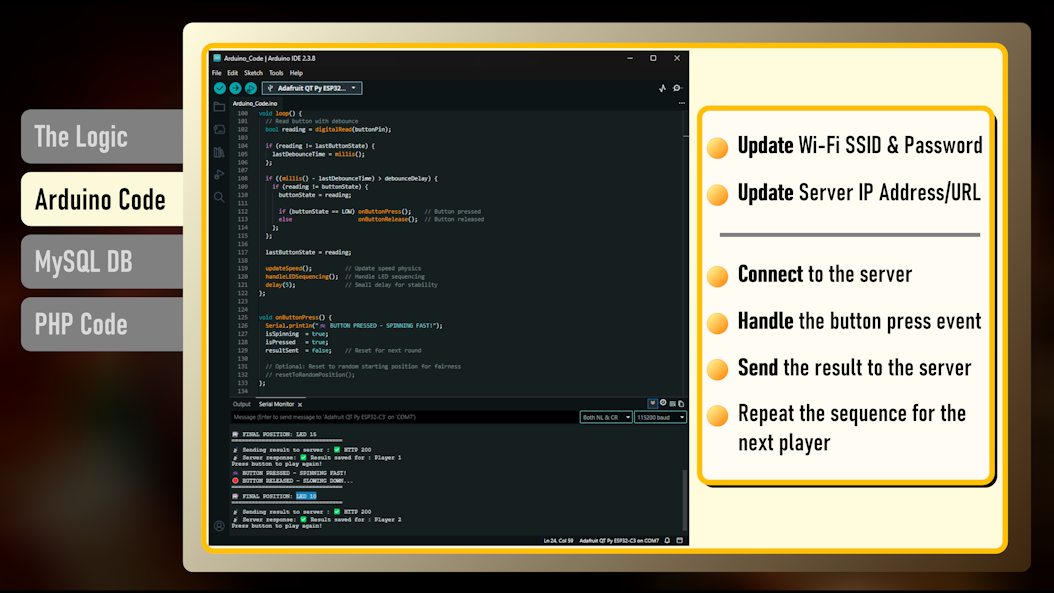Open the File menu

pos(216,73)
